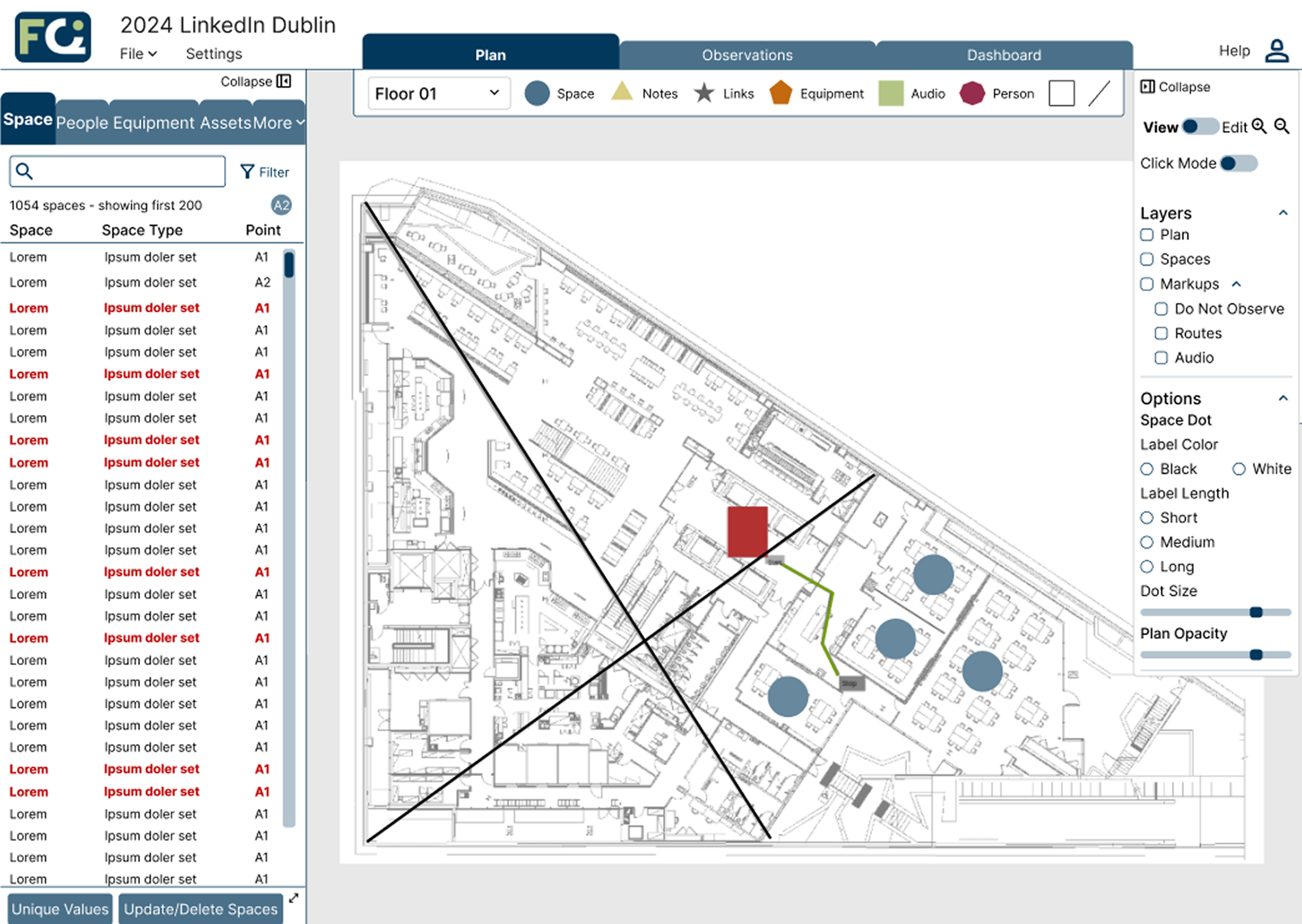Click the Unique Values button
Viewport: 1302px width, 924px height.
(x=60, y=908)
